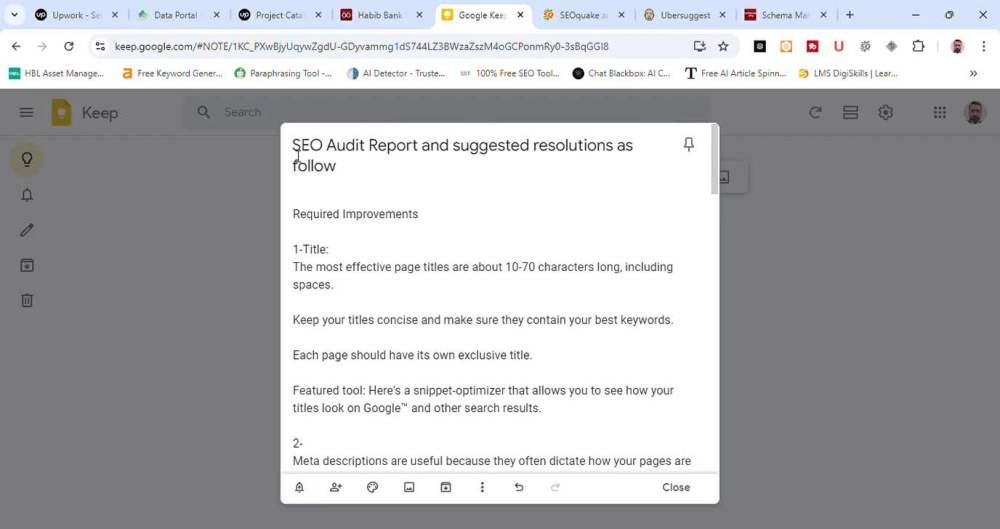Switch to the Schema Markup tab
This screenshot has height=529, width=1000.
[x=784, y=15]
